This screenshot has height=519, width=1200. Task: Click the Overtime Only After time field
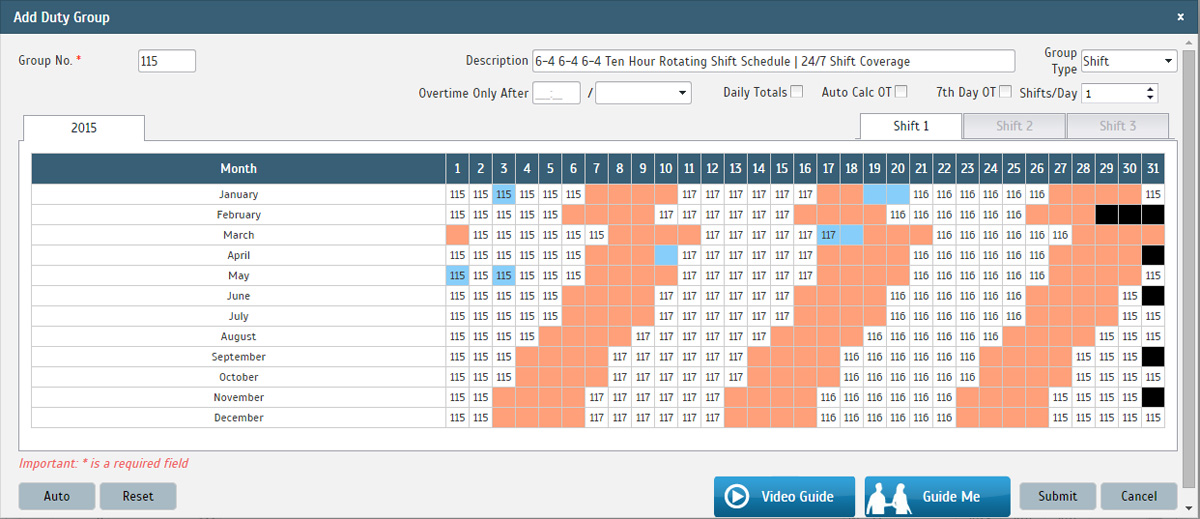coord(557,93)
